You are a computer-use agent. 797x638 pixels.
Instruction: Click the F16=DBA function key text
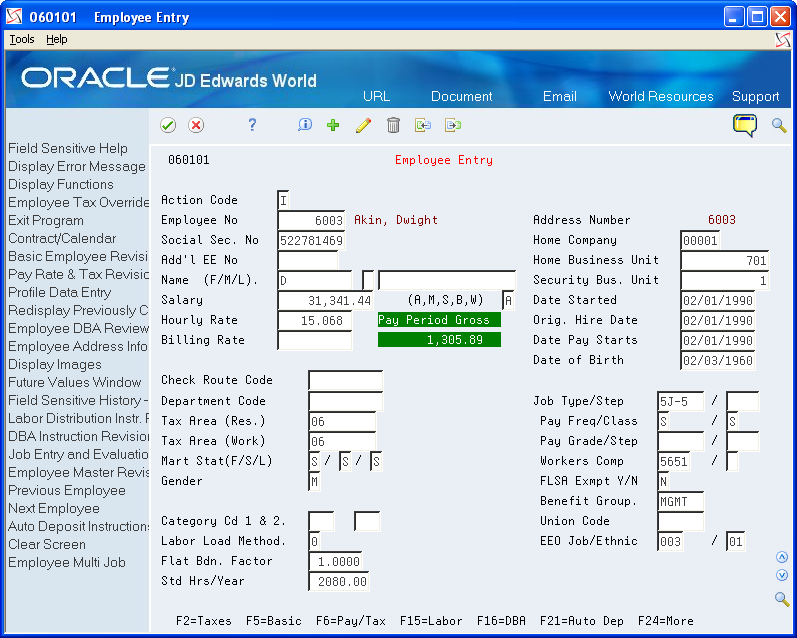click(501, 621)
